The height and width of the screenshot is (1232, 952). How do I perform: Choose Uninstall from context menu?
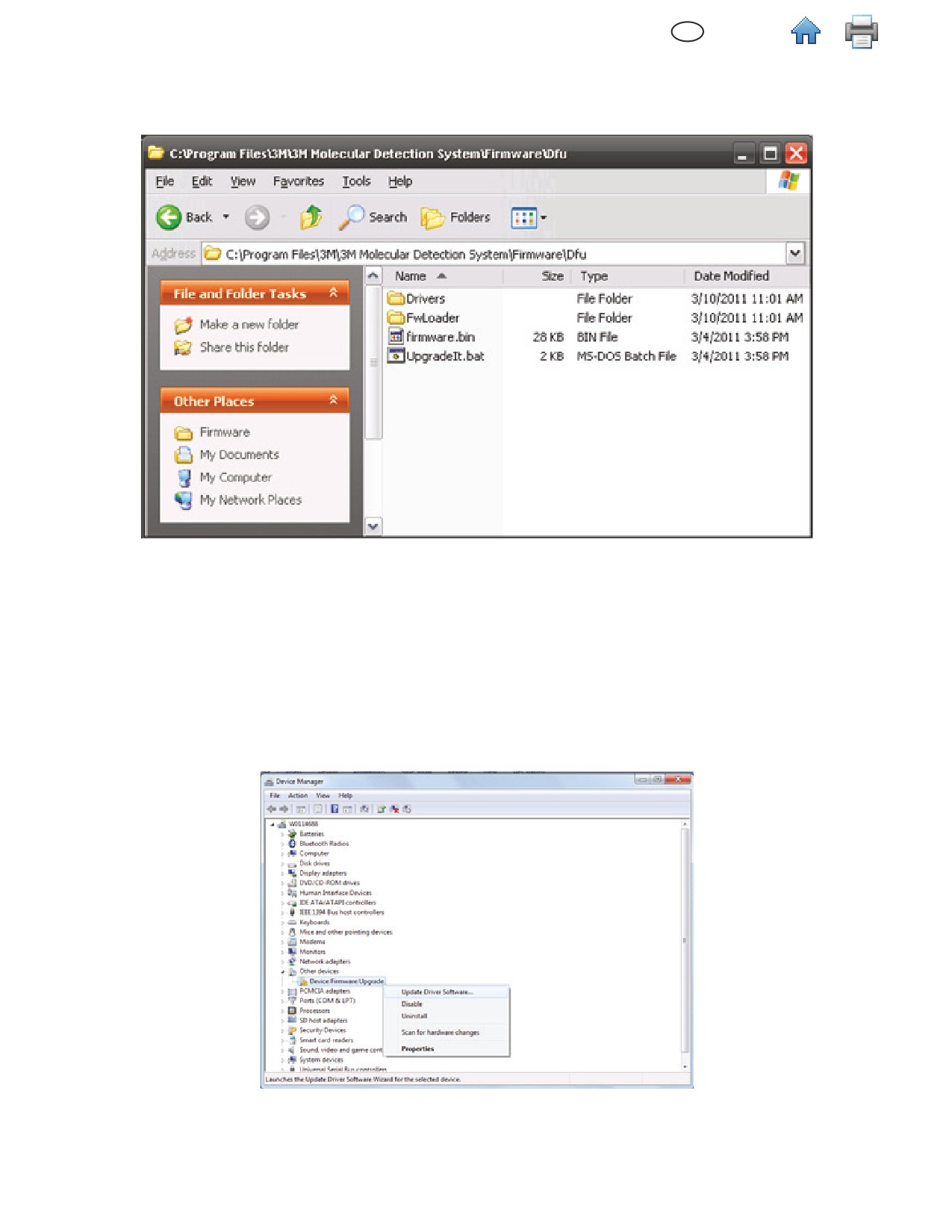coord(447,1016)
